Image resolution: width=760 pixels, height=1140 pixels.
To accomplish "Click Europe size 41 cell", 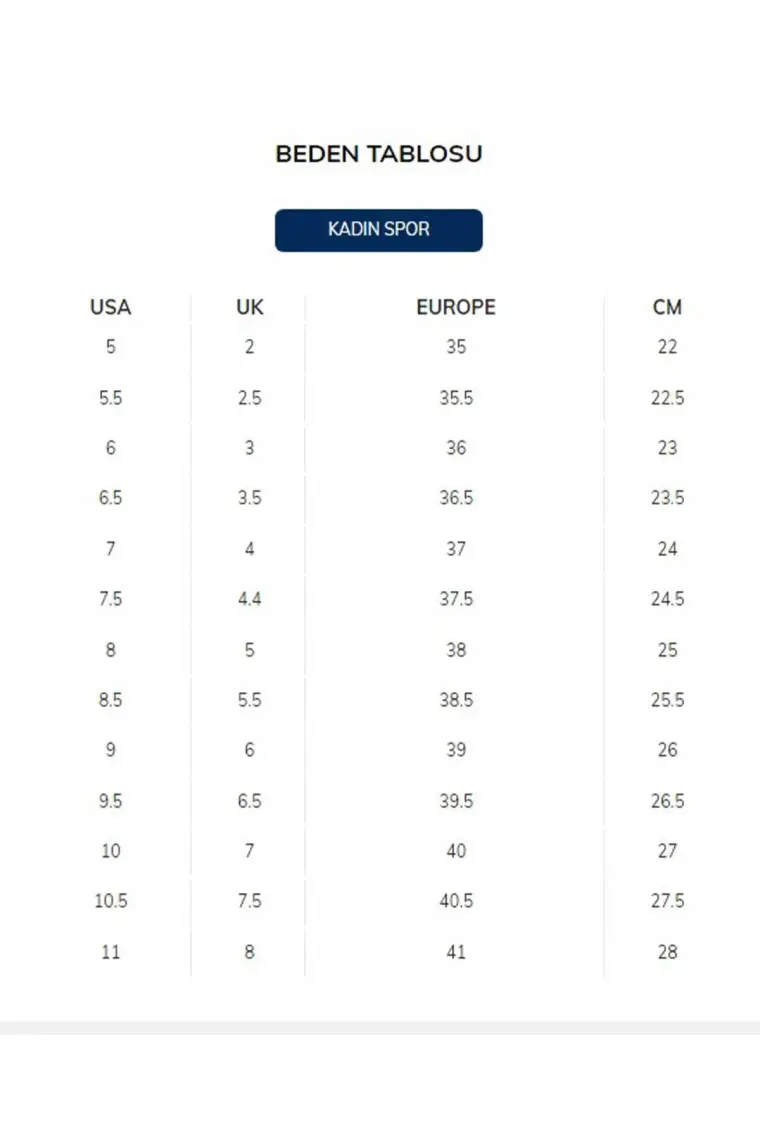I will pos(456,952).
